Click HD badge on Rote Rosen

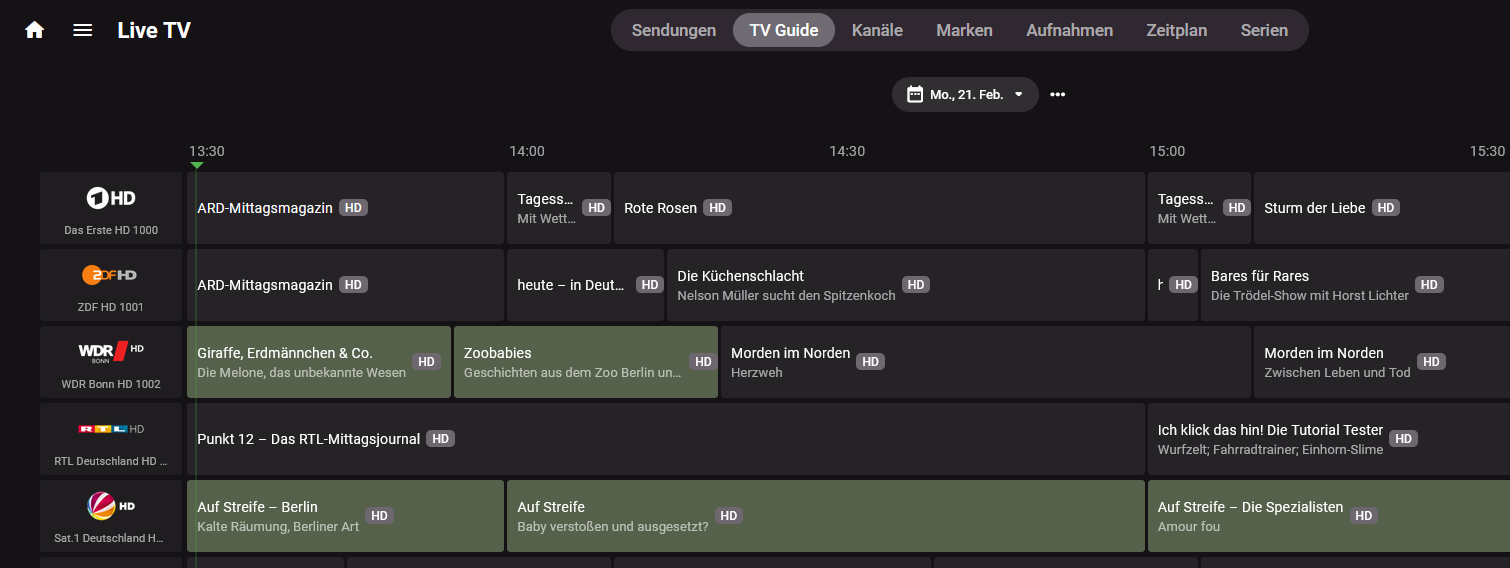click(x=717, y=208)
